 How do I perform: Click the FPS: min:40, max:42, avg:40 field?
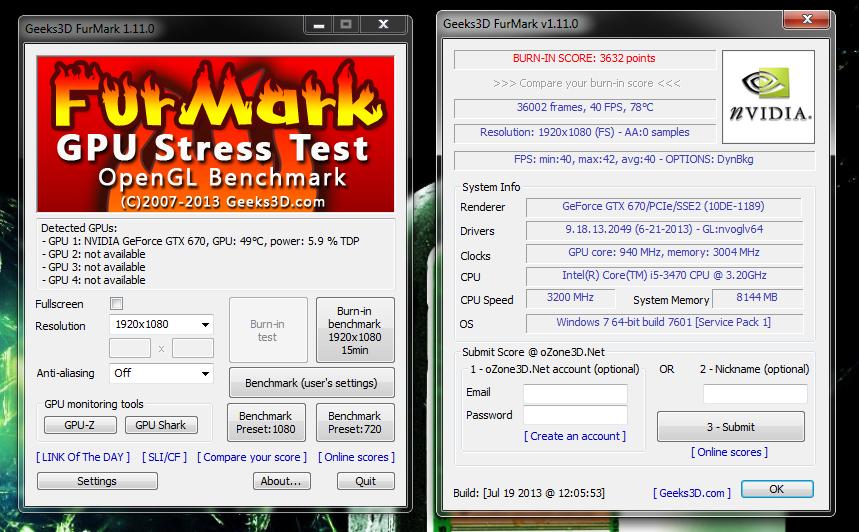pyautogui.click(x=634, y=159)
